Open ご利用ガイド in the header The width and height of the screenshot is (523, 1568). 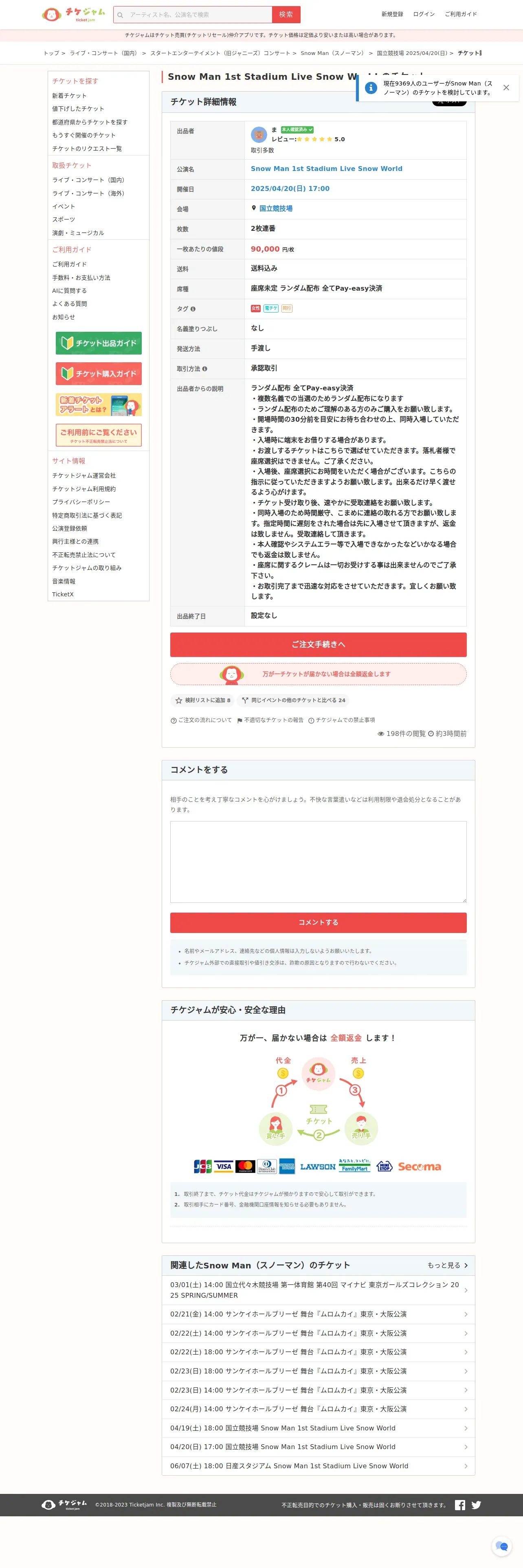pos(461,14)
